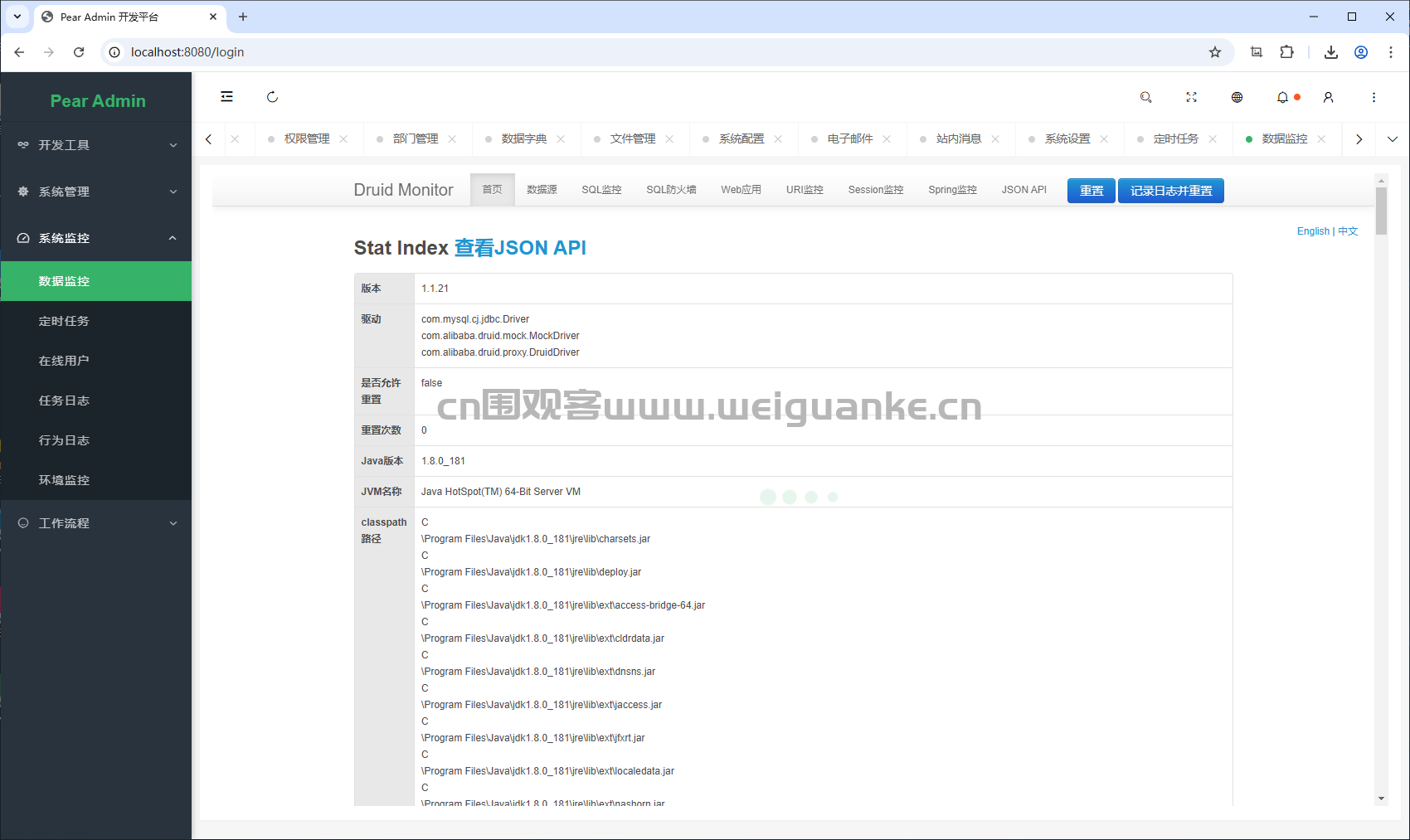Click the page refresh icon in header
1410x840 pixels.
272,97
